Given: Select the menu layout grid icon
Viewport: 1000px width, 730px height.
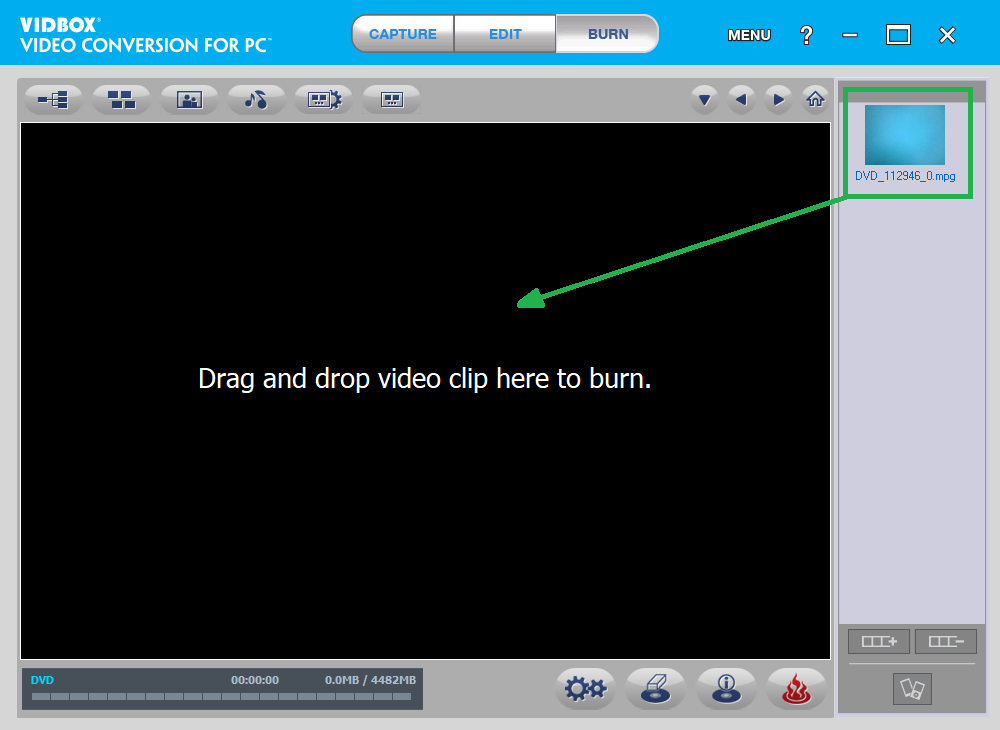Looking at the screenshot, I should point(121,99).
